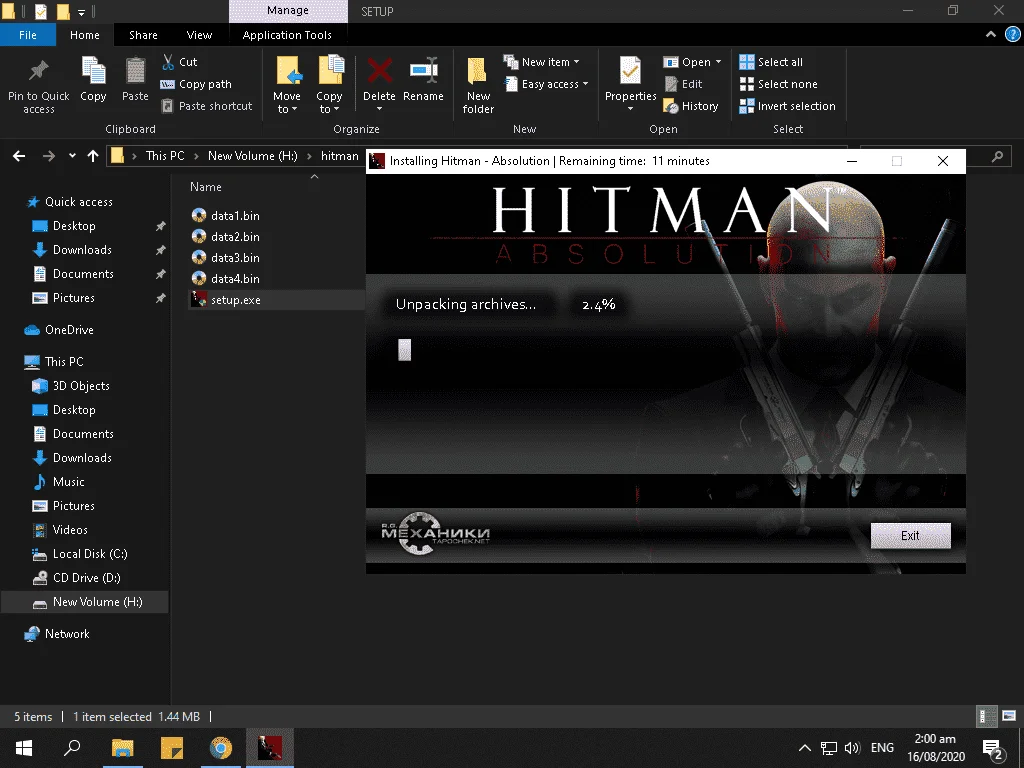Open the notification action center

(x=993, y=750)
